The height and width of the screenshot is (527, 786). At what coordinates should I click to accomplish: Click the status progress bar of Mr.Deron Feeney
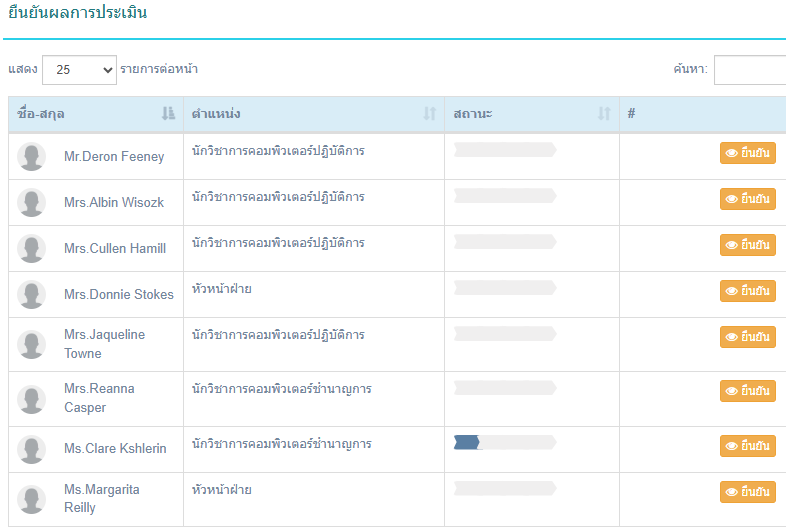click(x=505, y=149)
